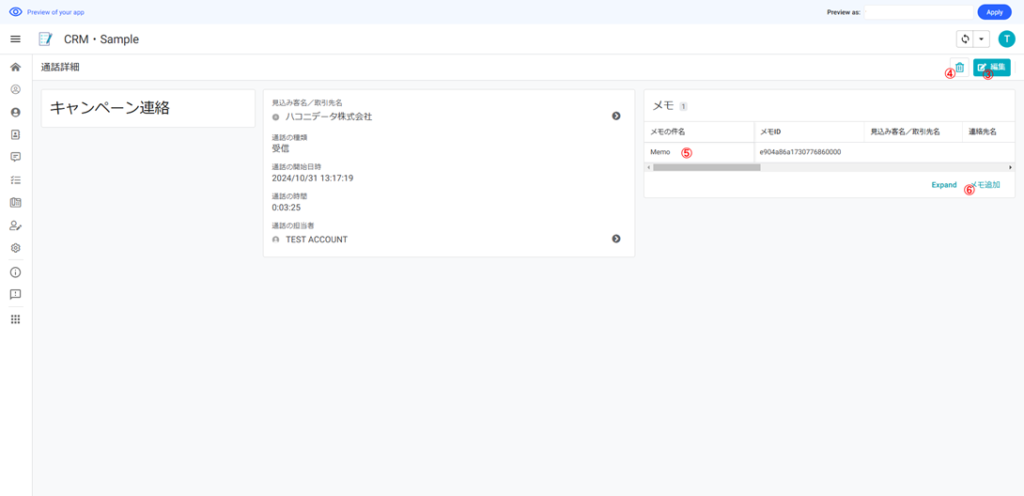
Task: Open the checklist tasks sidebar view
Action: coord(16,179)
